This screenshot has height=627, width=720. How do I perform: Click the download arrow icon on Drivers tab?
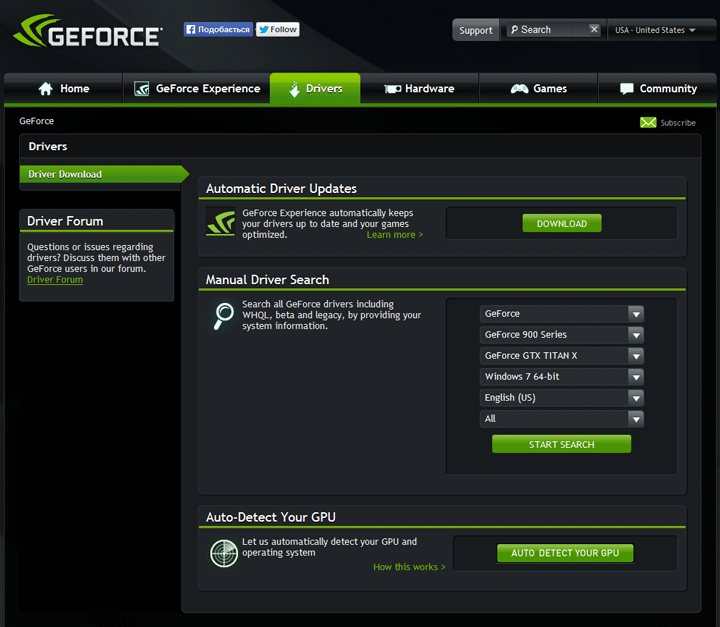pyautogui.click(x=294, y=89)
